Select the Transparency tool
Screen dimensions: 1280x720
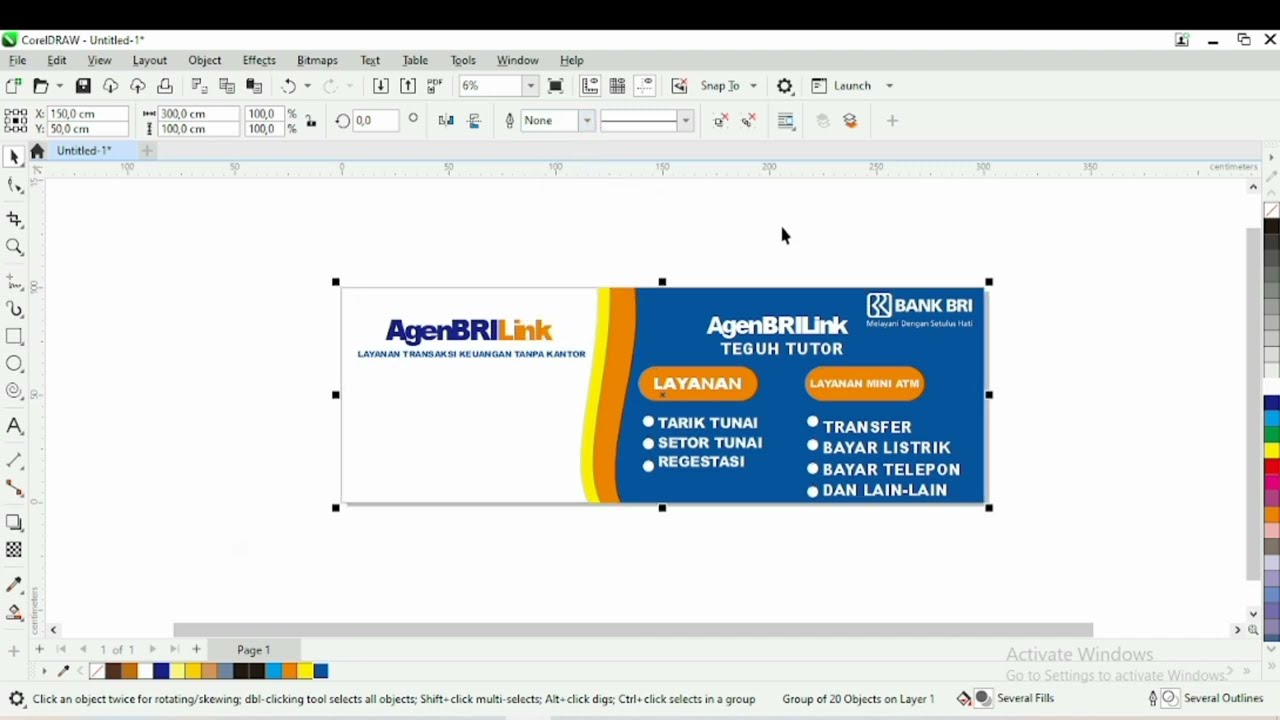point(14,550)
